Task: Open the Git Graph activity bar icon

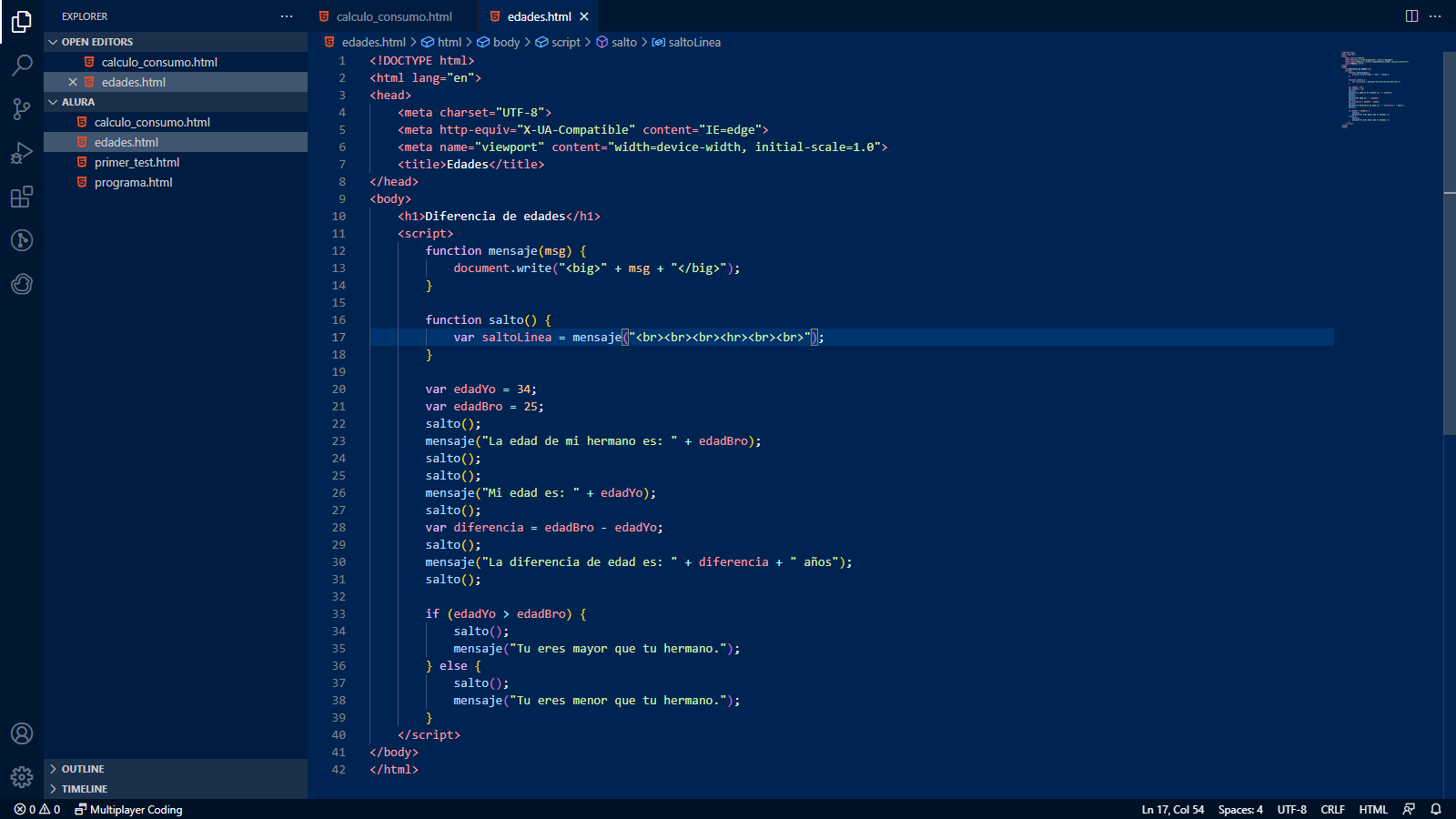Action: click(x=22, y=240)
